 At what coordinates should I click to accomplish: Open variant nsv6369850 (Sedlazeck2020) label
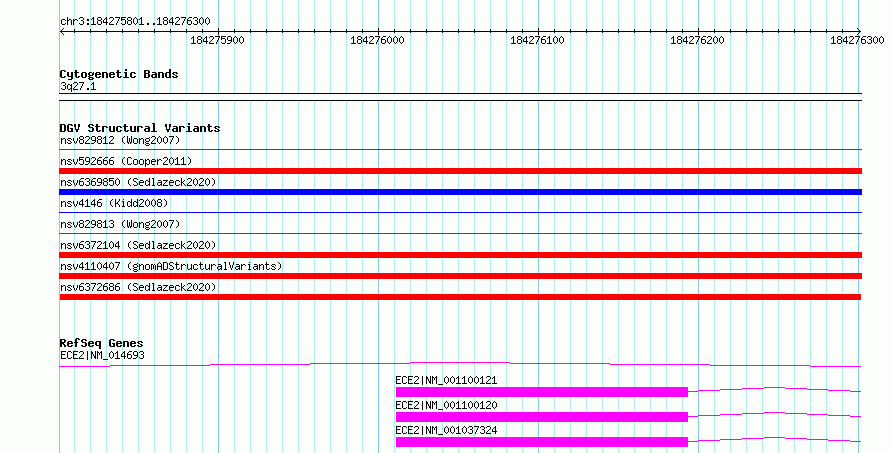(x=138, y=182)
